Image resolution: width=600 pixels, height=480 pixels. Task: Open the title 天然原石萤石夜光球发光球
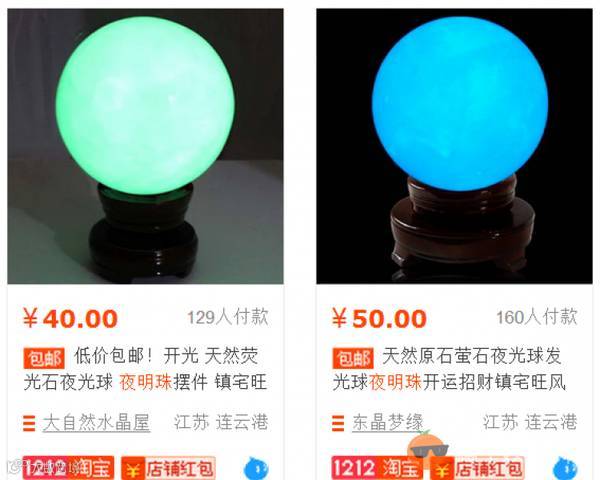(449, 369)
